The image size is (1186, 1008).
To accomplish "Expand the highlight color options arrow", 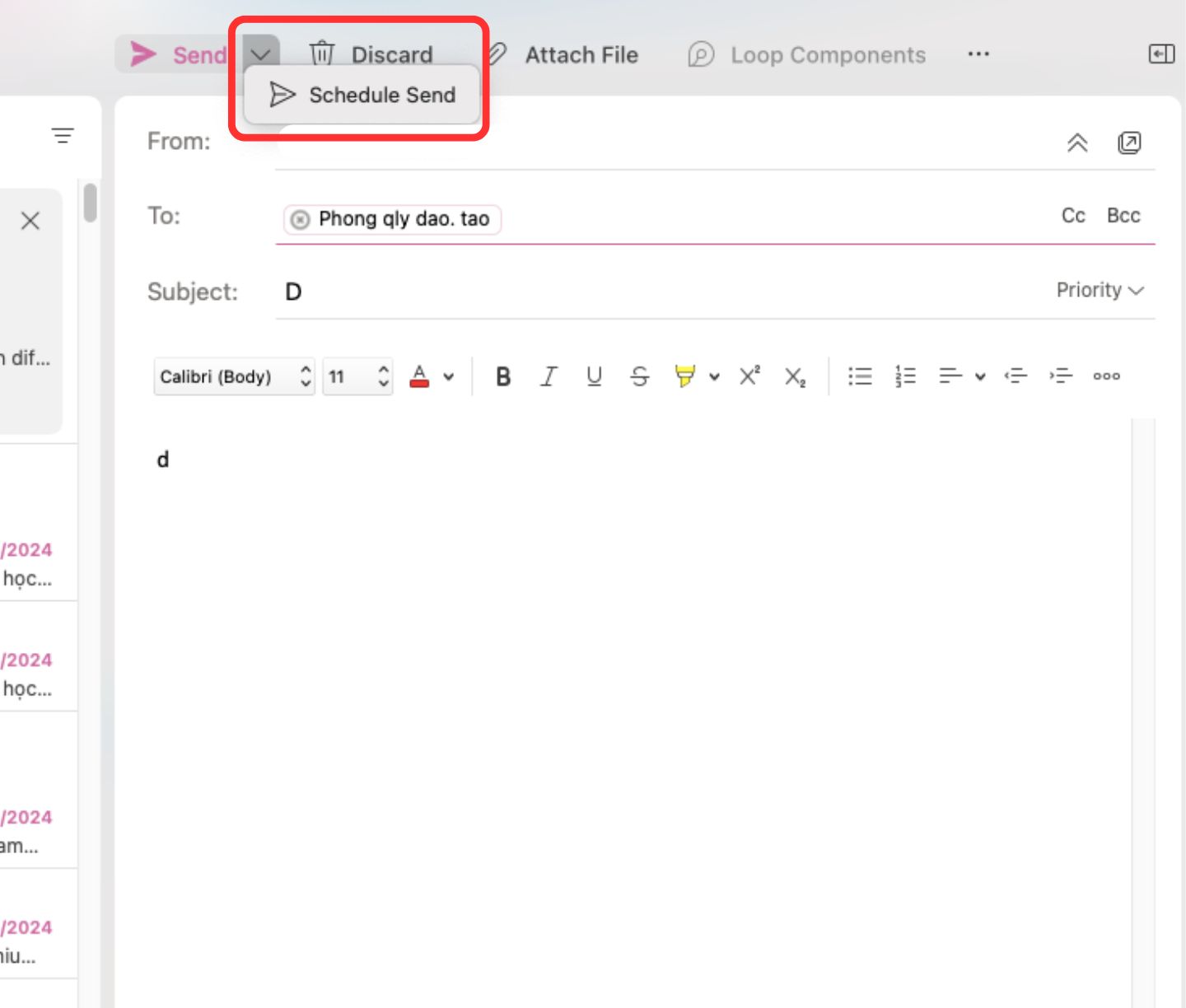I will click(714, 377).
